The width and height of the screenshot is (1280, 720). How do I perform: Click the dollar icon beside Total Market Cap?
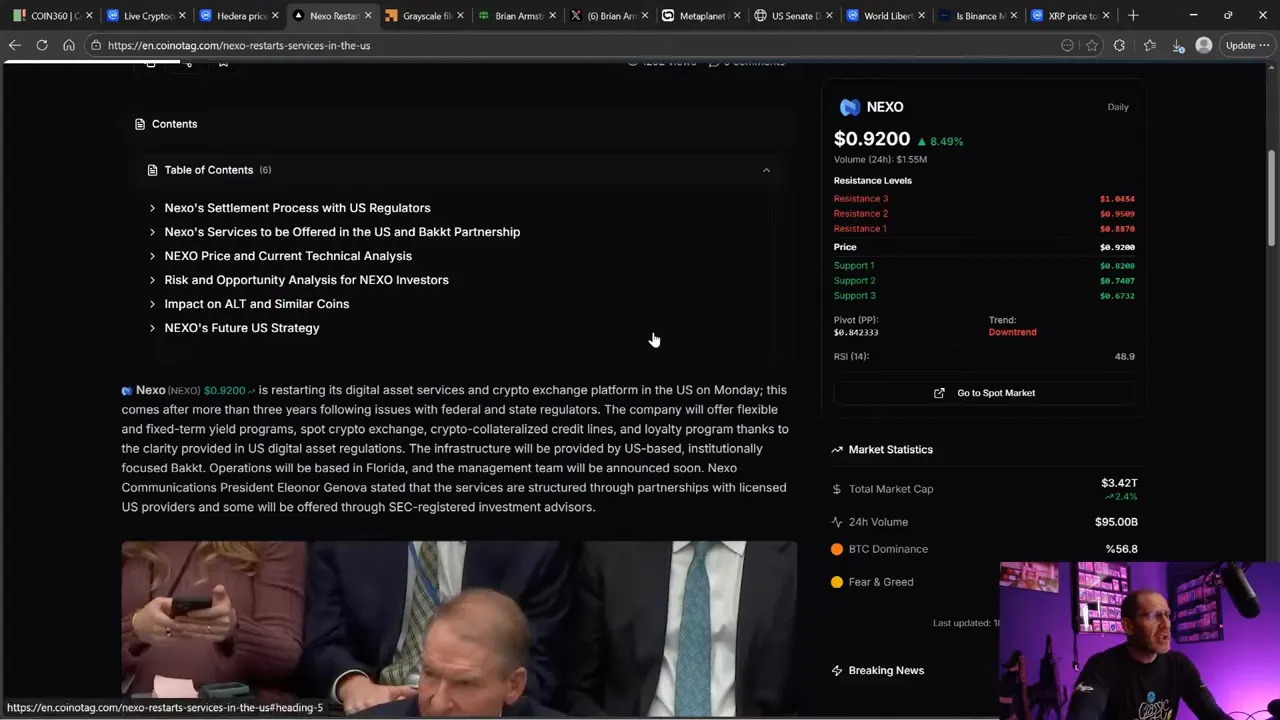837,489
